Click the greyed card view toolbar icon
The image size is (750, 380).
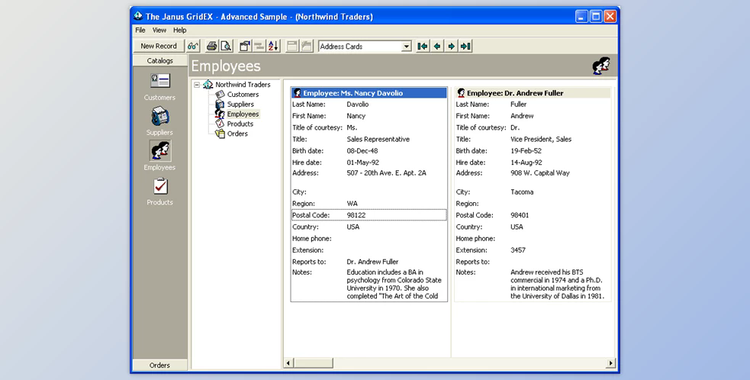click(x=292, y=46)
